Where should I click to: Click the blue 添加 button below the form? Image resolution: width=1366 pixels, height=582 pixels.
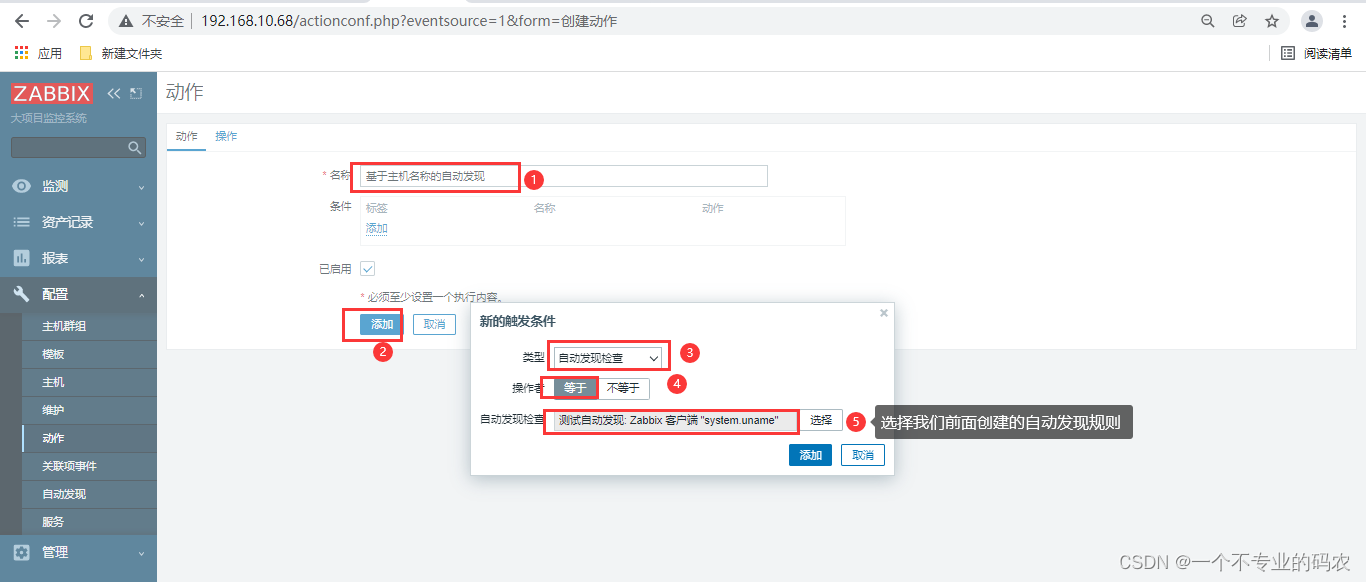click(382, 324)
